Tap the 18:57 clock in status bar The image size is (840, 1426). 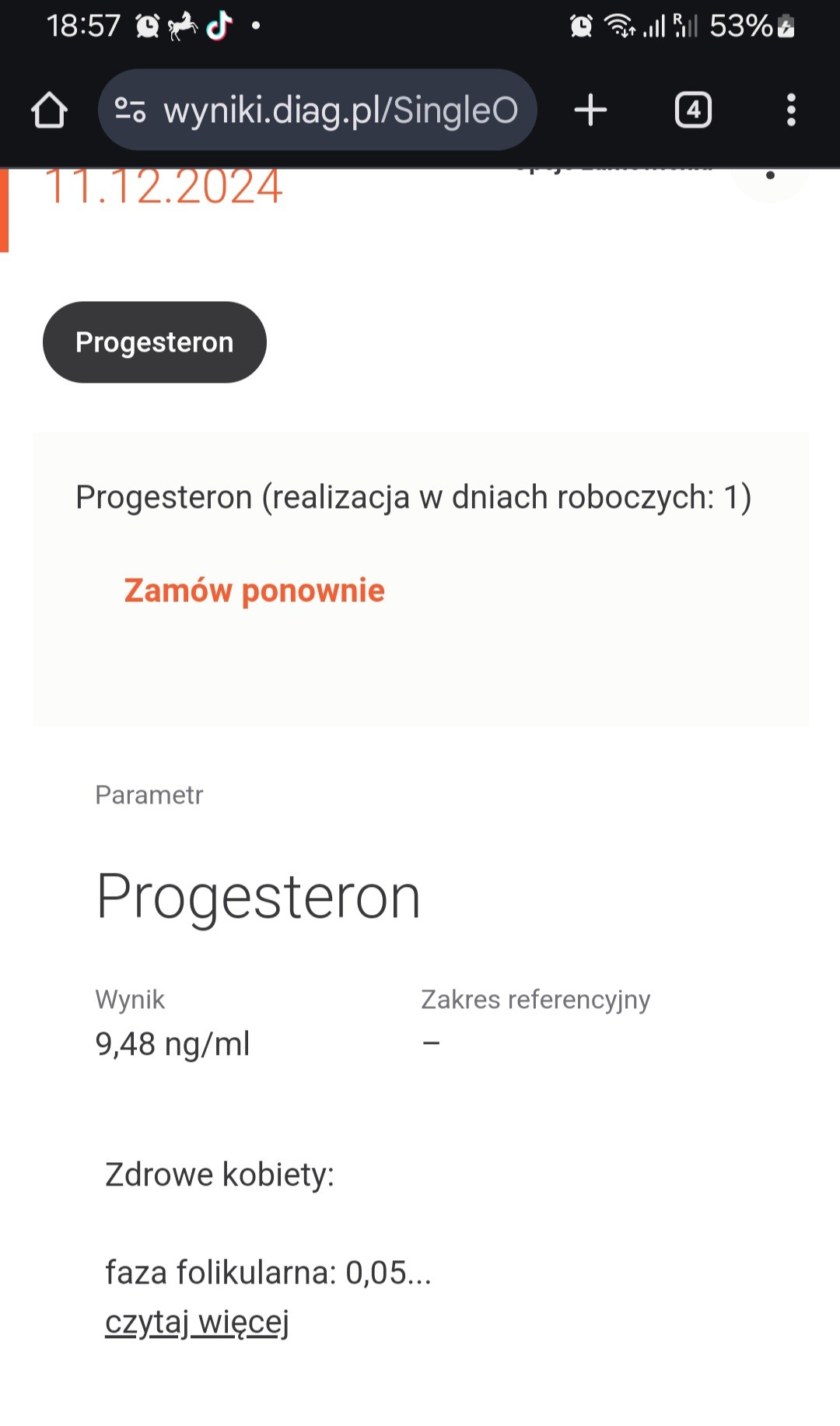click(x=83, y=26)
